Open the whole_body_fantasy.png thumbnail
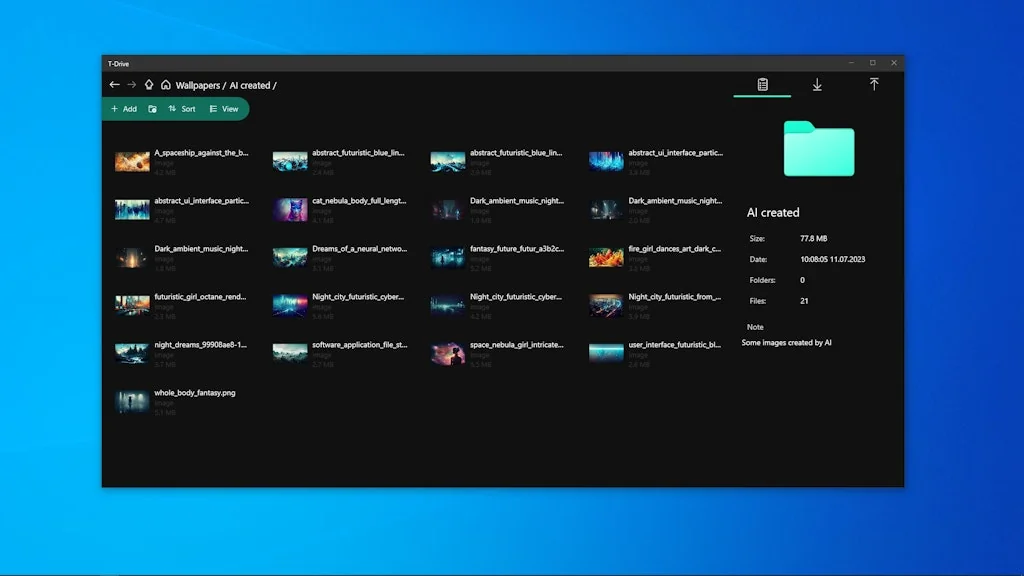Viewport: 1024px width, 576px height. coord(132,400)
